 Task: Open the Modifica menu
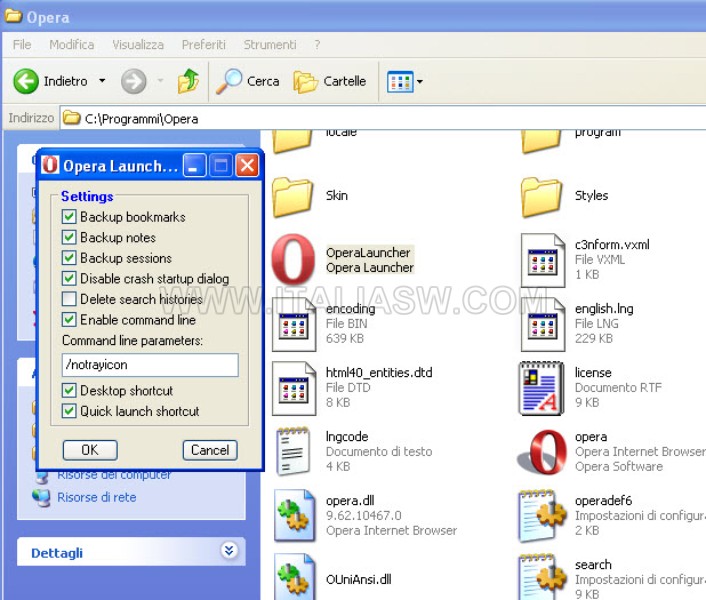click(72, 45)
